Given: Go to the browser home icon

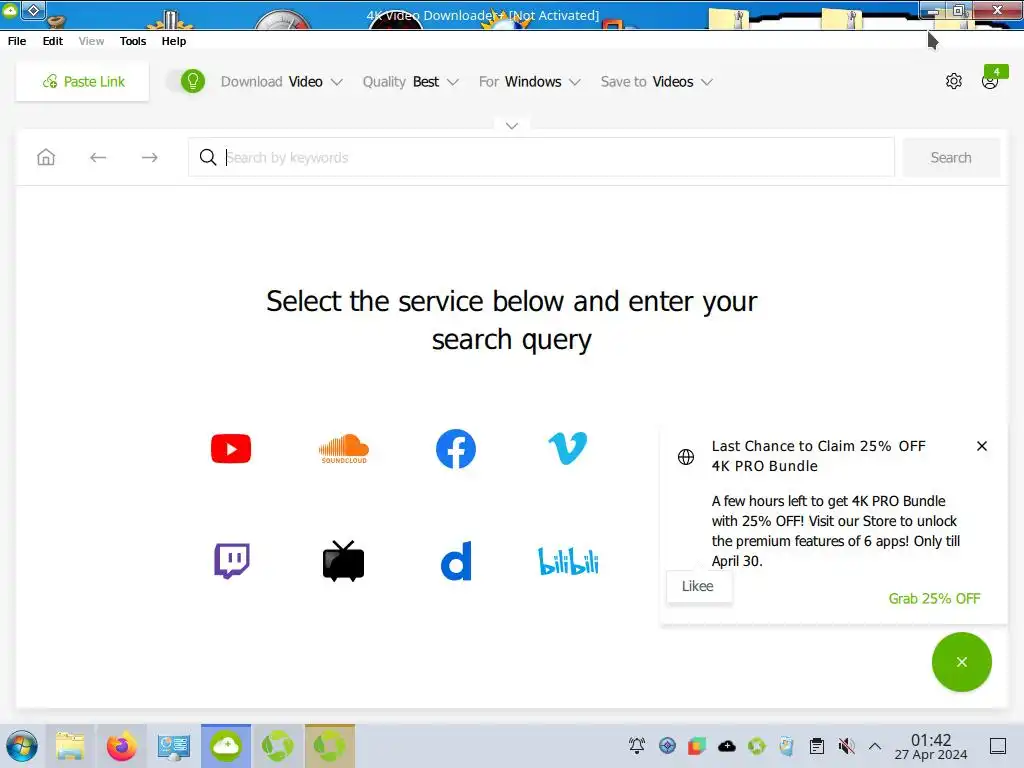Looking at the screenshot, I should coord(46,157).
